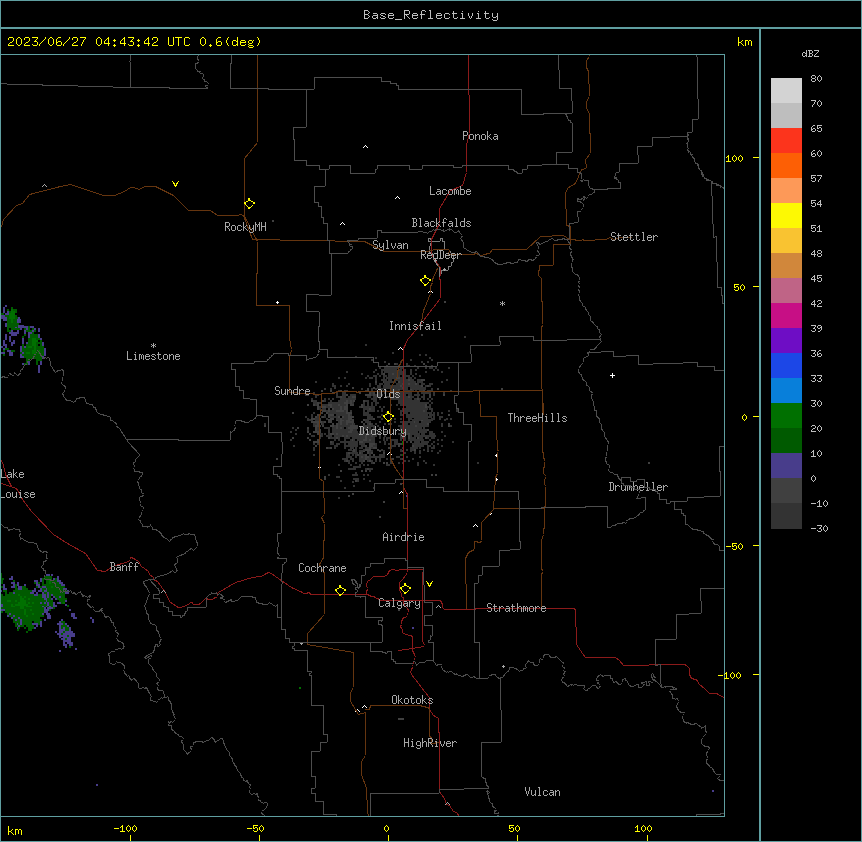
Task: Click the ThreeHills label
Action: 537,418
